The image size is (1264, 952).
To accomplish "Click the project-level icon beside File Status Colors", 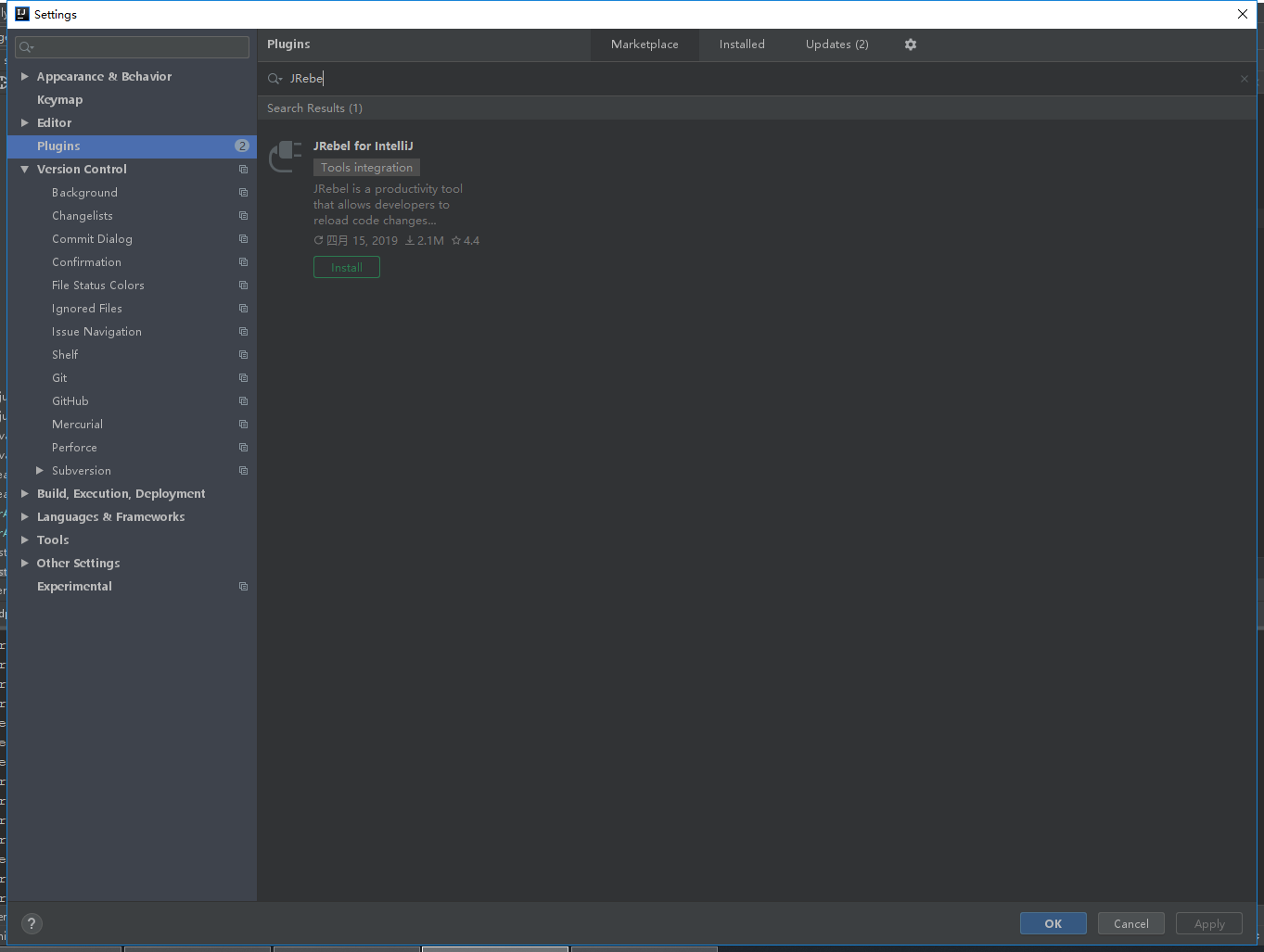I will (243, 286).
